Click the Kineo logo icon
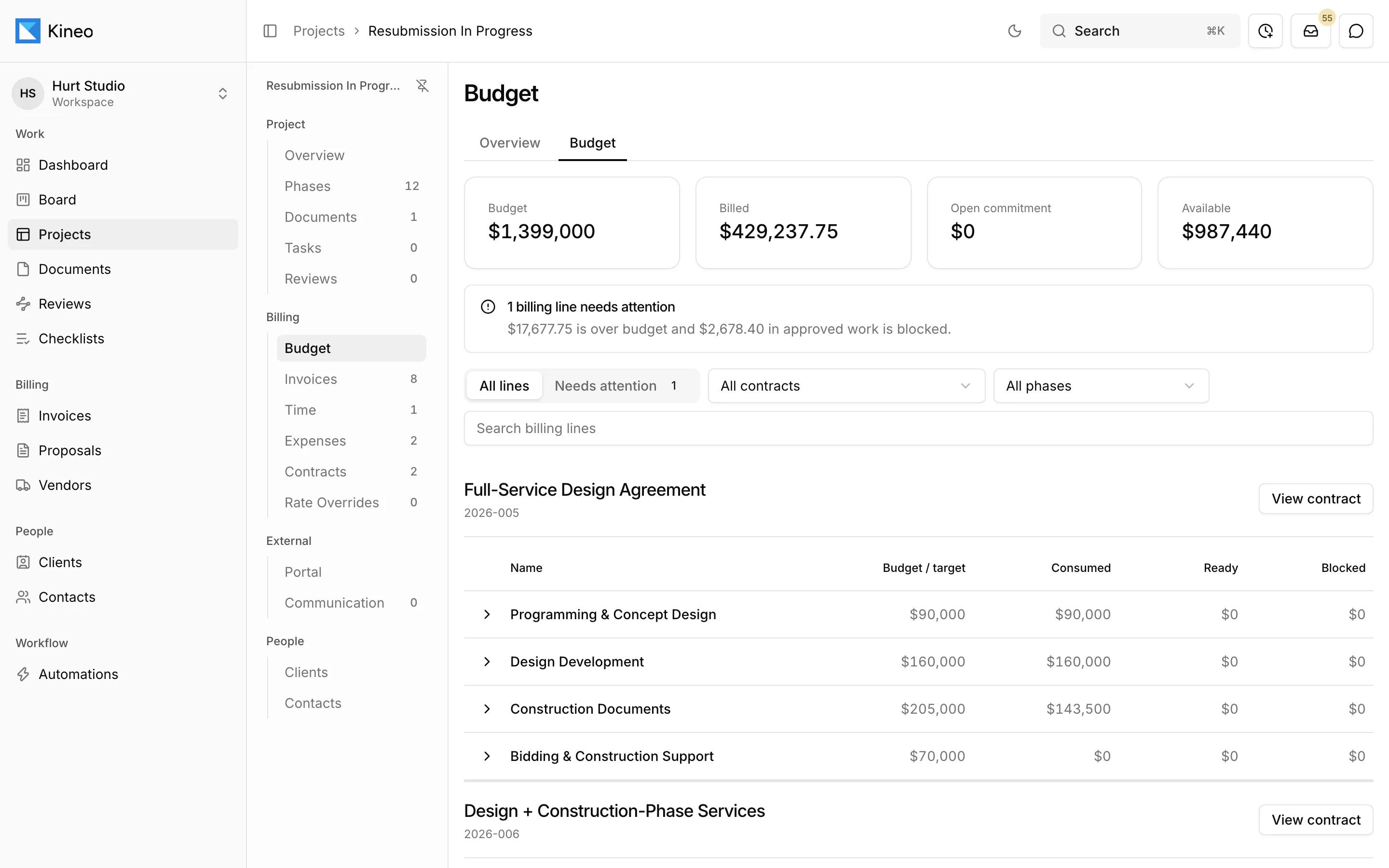 [x=27, y=31]
